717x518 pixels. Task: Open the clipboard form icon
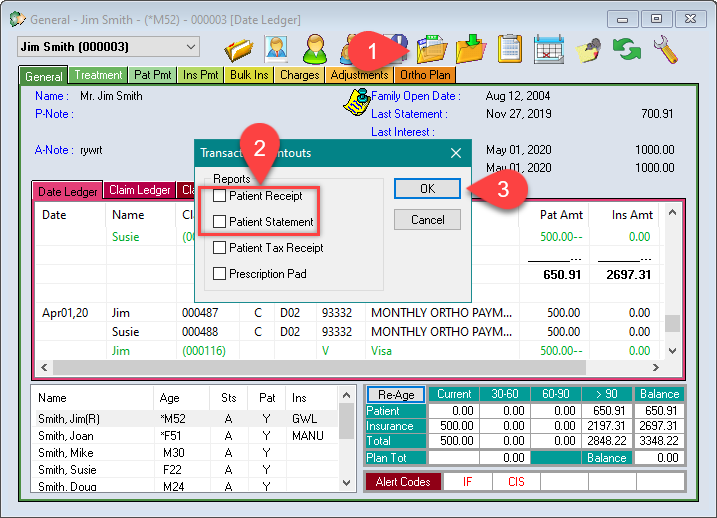coord(510,49)
